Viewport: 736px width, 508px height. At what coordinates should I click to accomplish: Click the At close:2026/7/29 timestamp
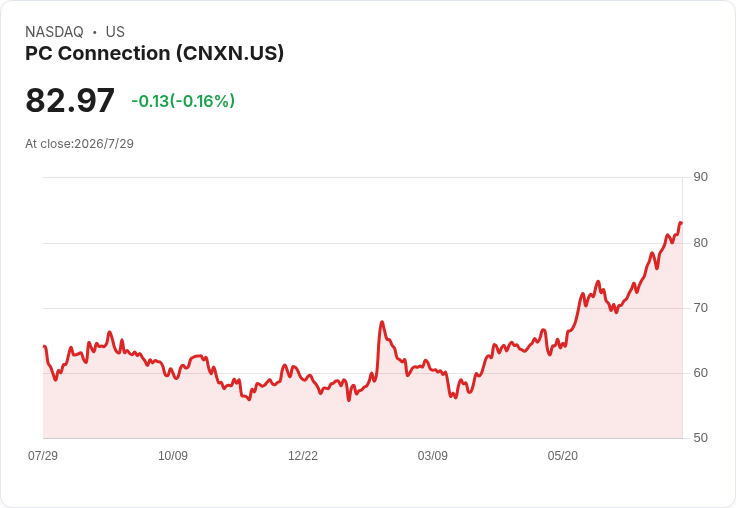click(x=79, y=144)
